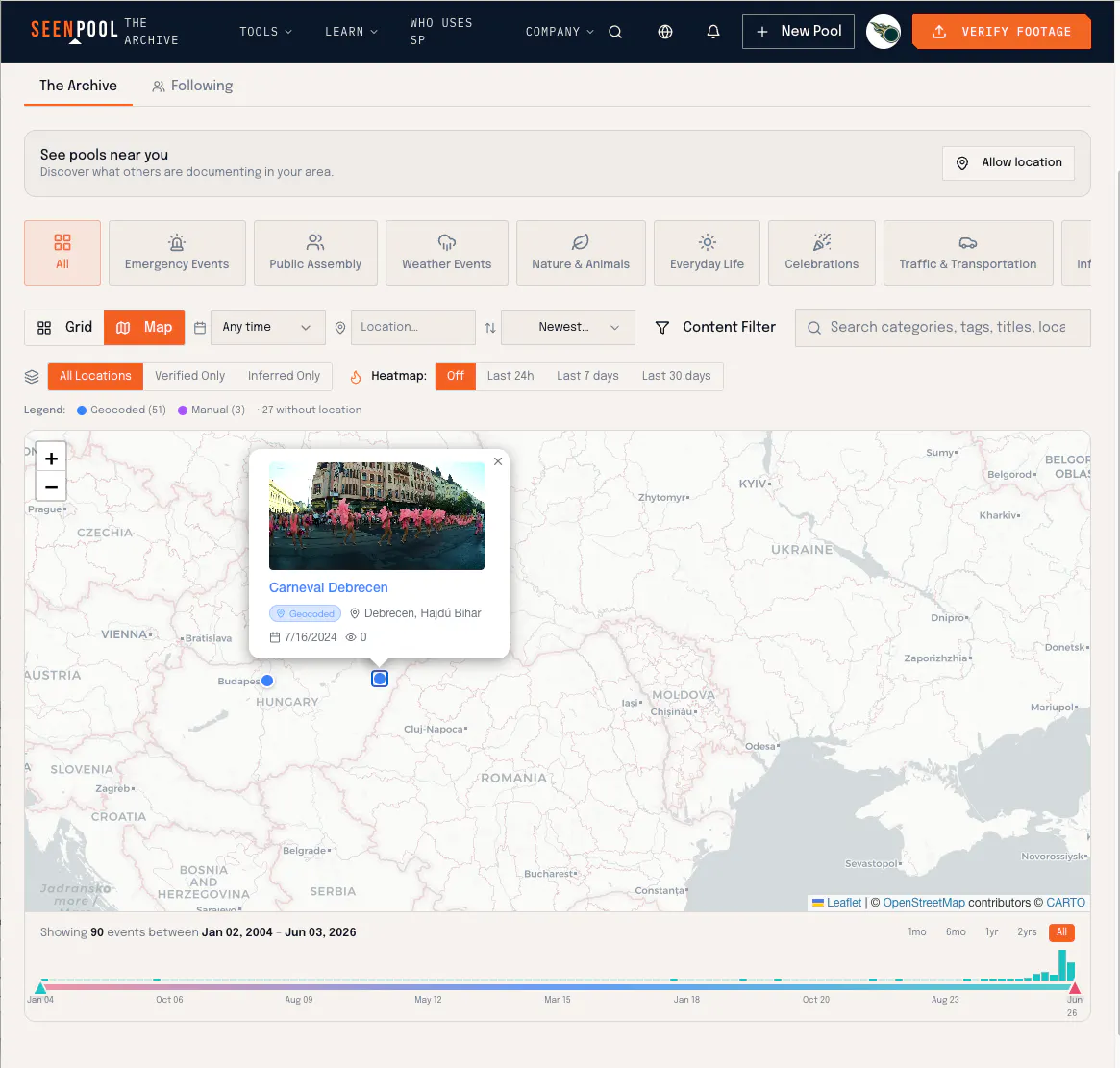1120x1068 pixels.
Task: Select the Celebrations category
Action: (821, 253)
